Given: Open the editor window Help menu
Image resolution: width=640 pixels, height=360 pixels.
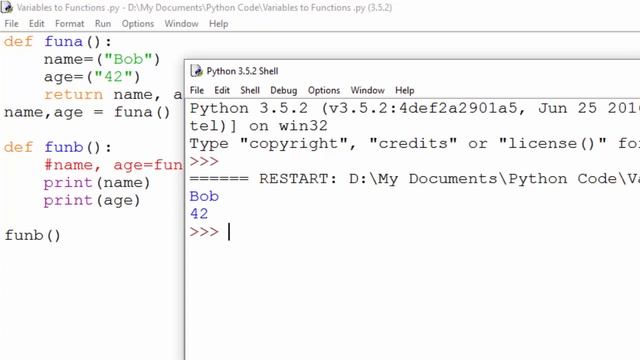Looking at the screenshot, I should tap(218, 24).
